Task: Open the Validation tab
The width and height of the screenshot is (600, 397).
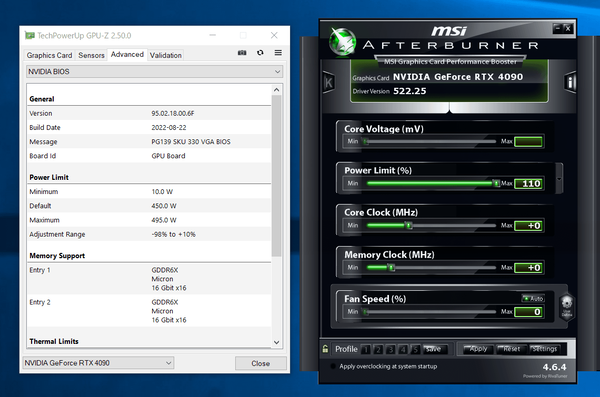Action: [166, 55]
